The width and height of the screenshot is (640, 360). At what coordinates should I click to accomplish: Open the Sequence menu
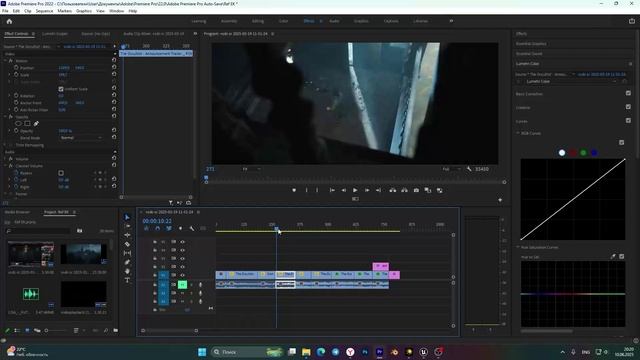(x=44, y=11)
